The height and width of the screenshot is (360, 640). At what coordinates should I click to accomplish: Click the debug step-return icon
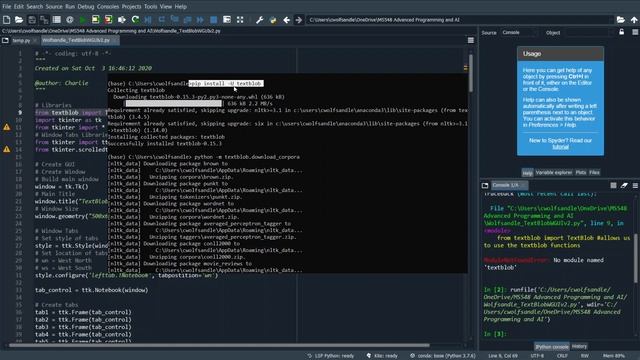click(187, 20)
